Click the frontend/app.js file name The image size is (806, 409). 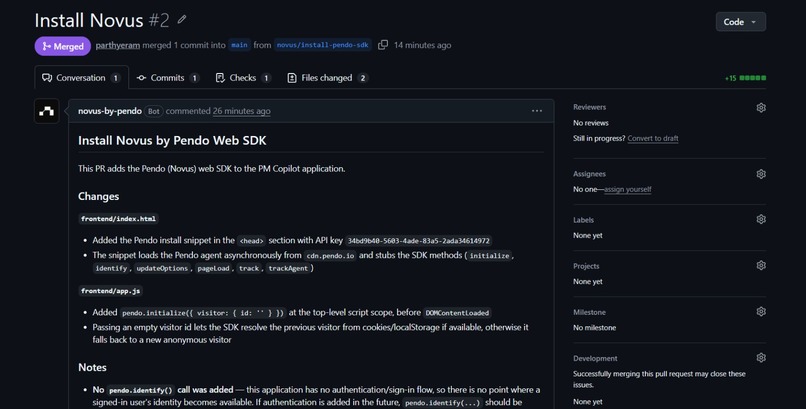click(111, 291)
